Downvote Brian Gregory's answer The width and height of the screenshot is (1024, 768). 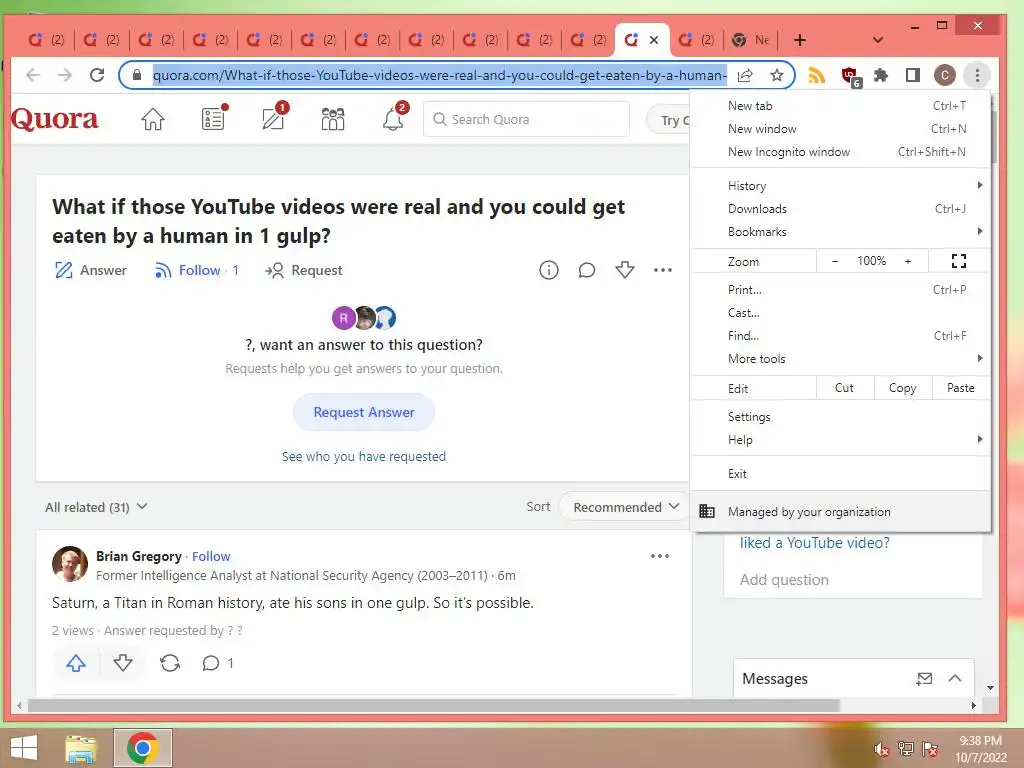123,664
